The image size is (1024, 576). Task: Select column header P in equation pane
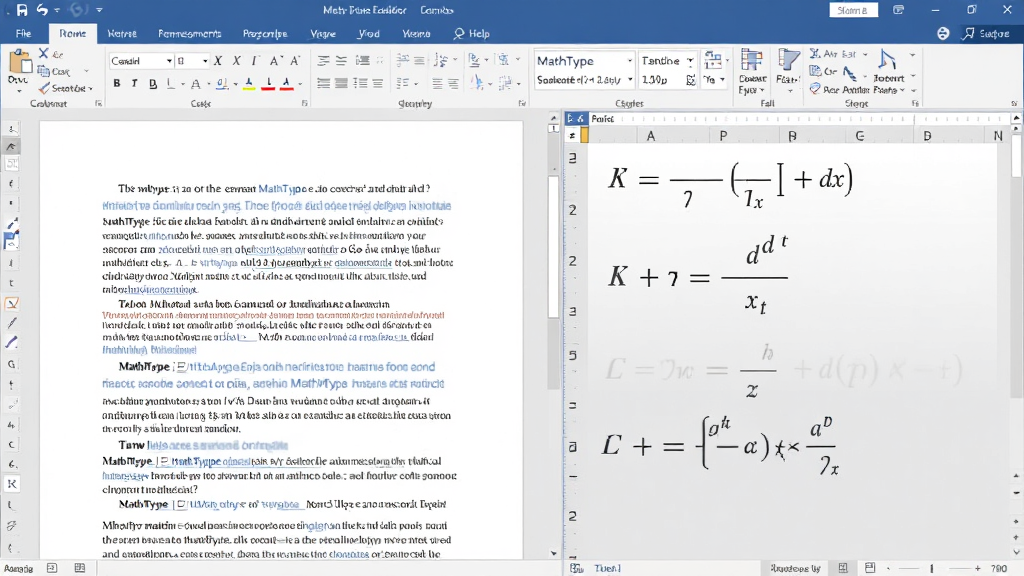tap(723, 136)
